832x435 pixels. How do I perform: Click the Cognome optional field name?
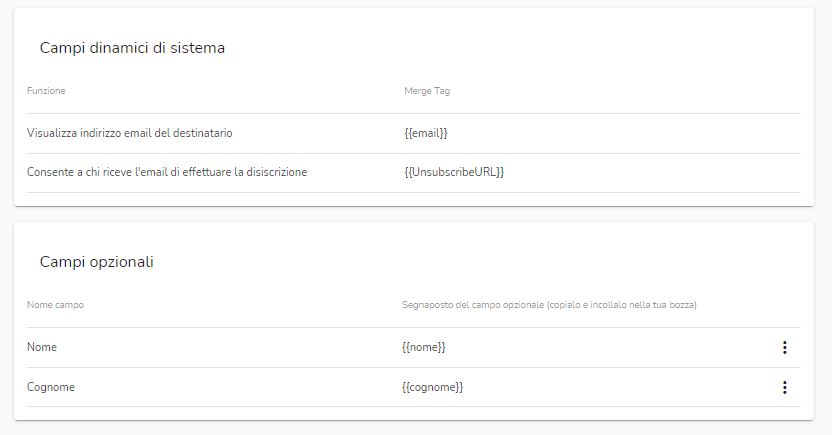(x=51, y=387)
